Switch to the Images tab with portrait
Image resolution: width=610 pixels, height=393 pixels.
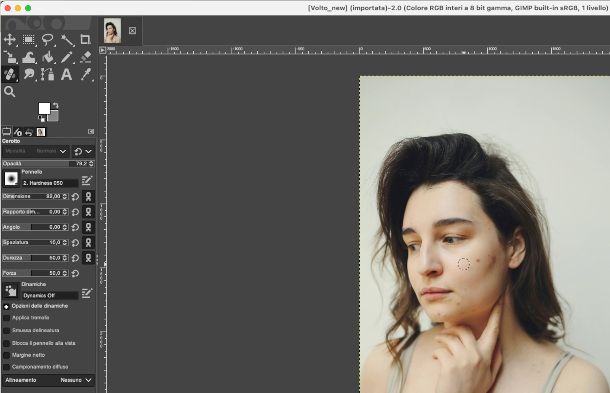pyautogui.click(x=41, y=132)
